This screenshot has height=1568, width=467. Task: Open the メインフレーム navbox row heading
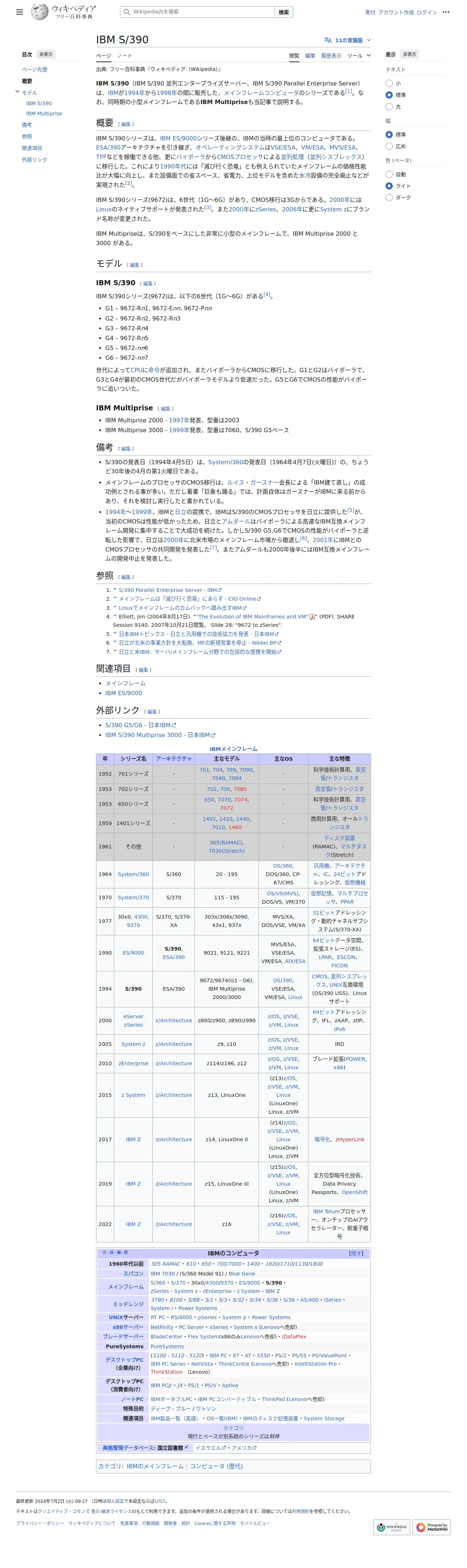(126, 1287)
